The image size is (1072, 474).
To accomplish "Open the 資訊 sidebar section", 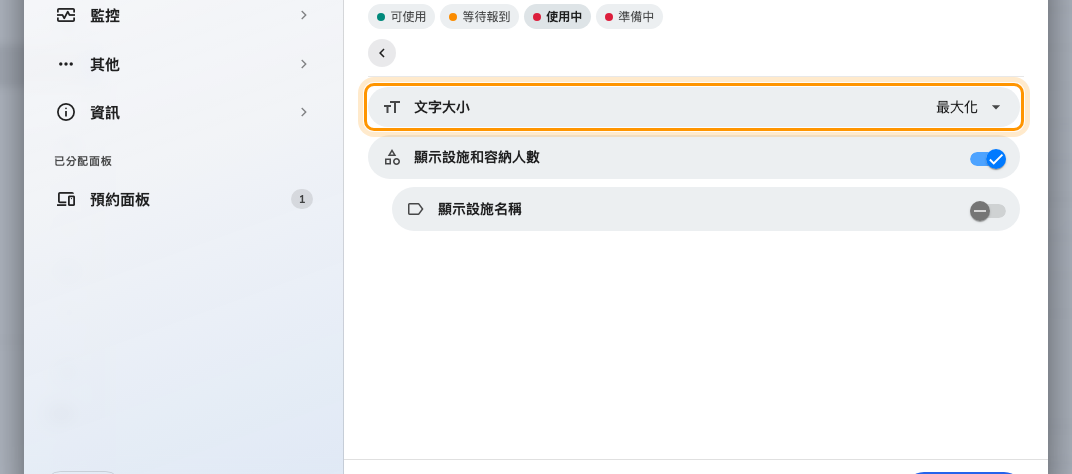I will point(183,112).
